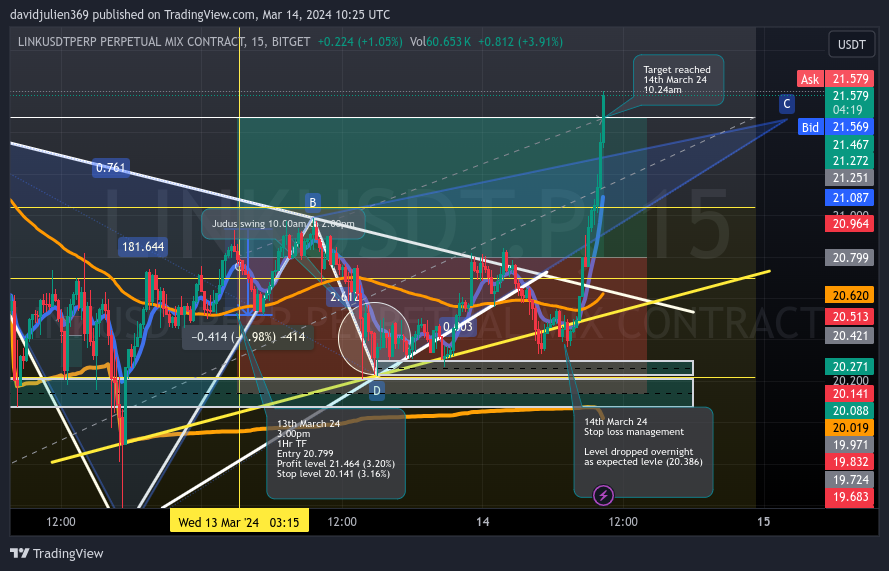Screen dimensions: 889x571
Task: Click the blue Bid label
Action: tap(810, 127)
